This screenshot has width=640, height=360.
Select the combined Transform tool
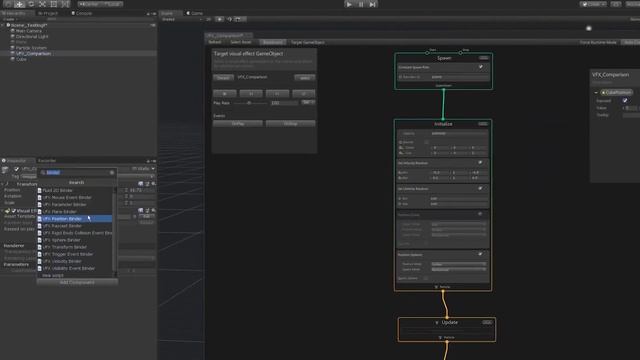point(65,4)
